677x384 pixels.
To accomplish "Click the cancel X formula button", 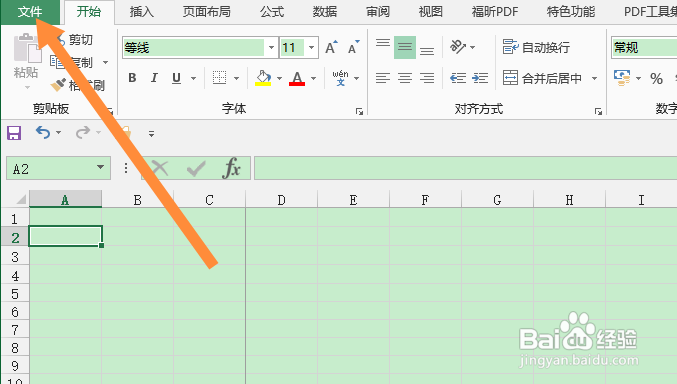I will pos(161,168).
